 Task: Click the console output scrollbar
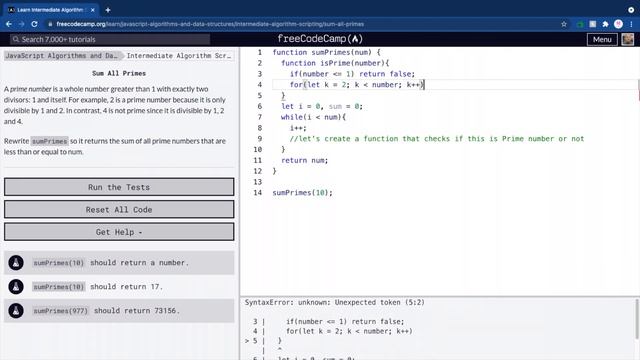[x=637, y=319]
